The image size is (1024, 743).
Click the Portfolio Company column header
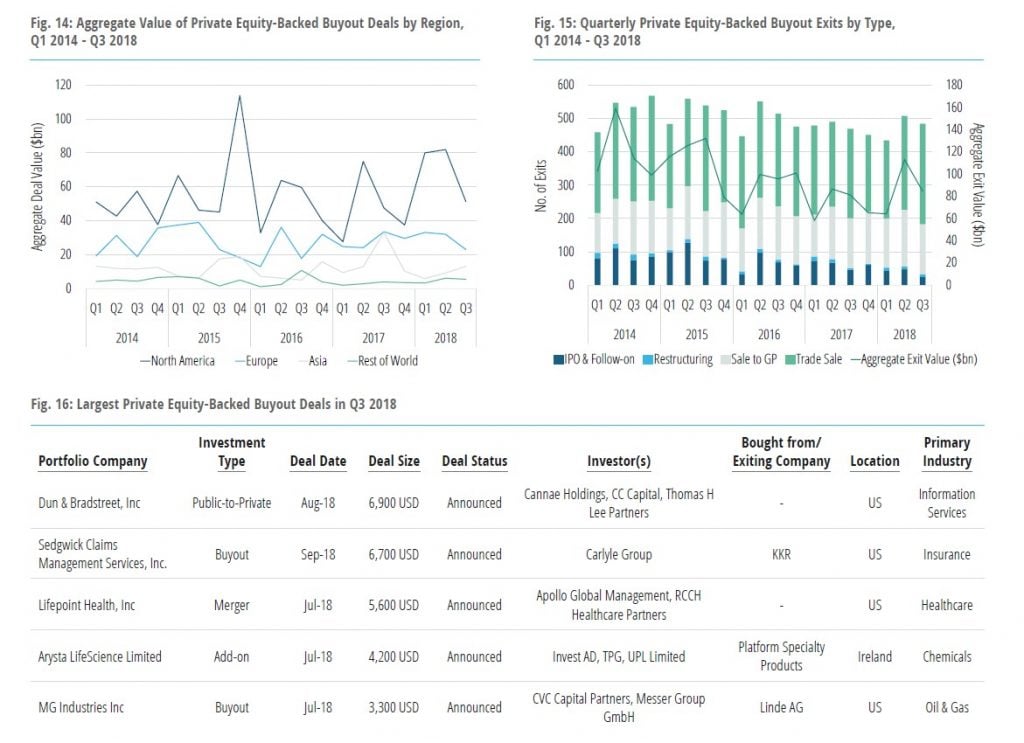tap(92, 461)
